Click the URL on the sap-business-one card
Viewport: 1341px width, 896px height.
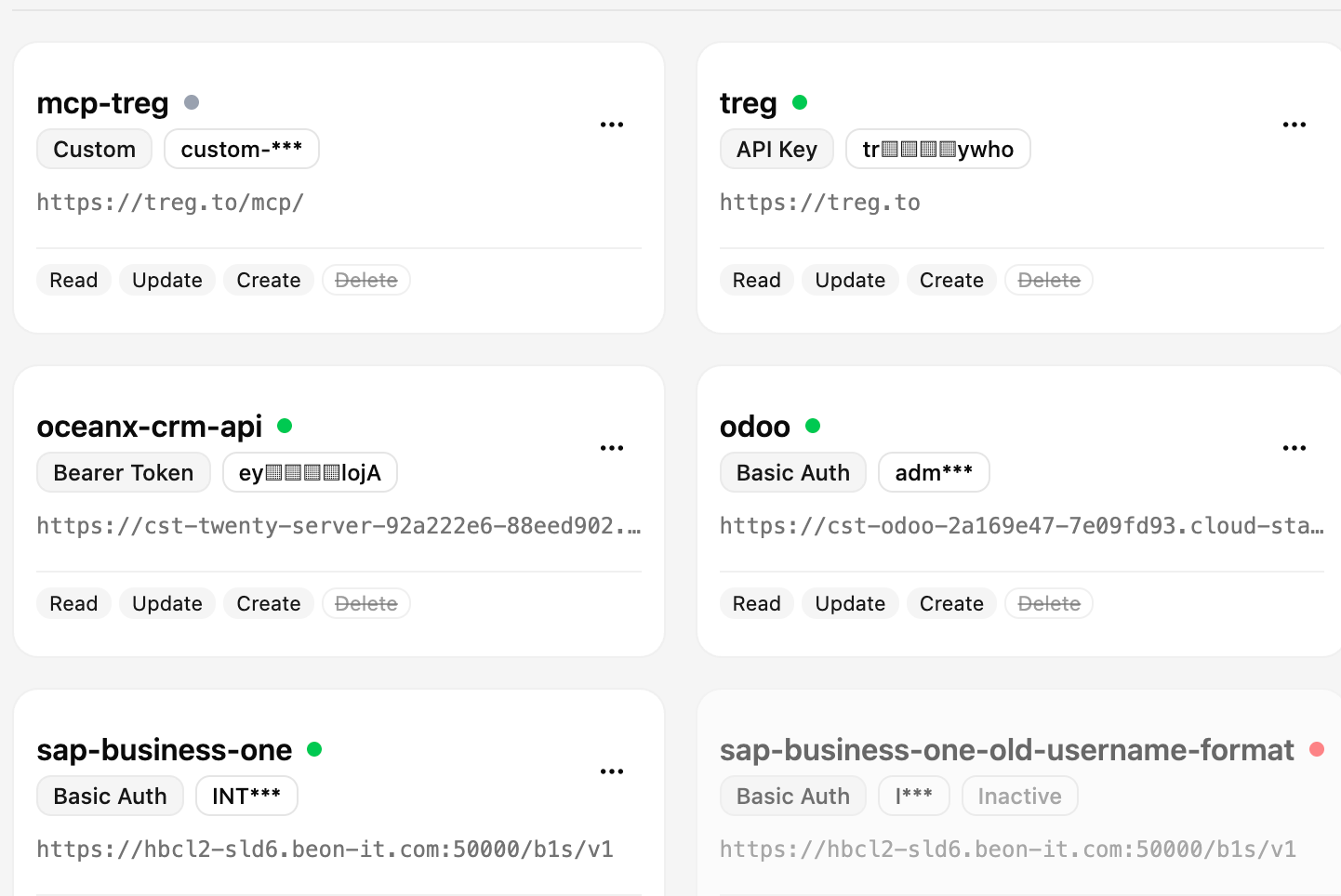325,850
